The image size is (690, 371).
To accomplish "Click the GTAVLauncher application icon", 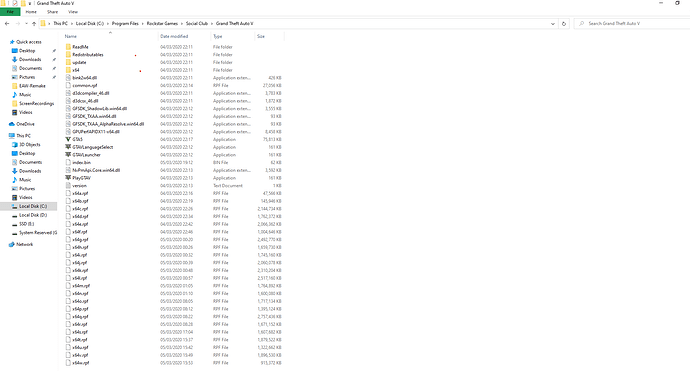I will (x=68, y=155).
